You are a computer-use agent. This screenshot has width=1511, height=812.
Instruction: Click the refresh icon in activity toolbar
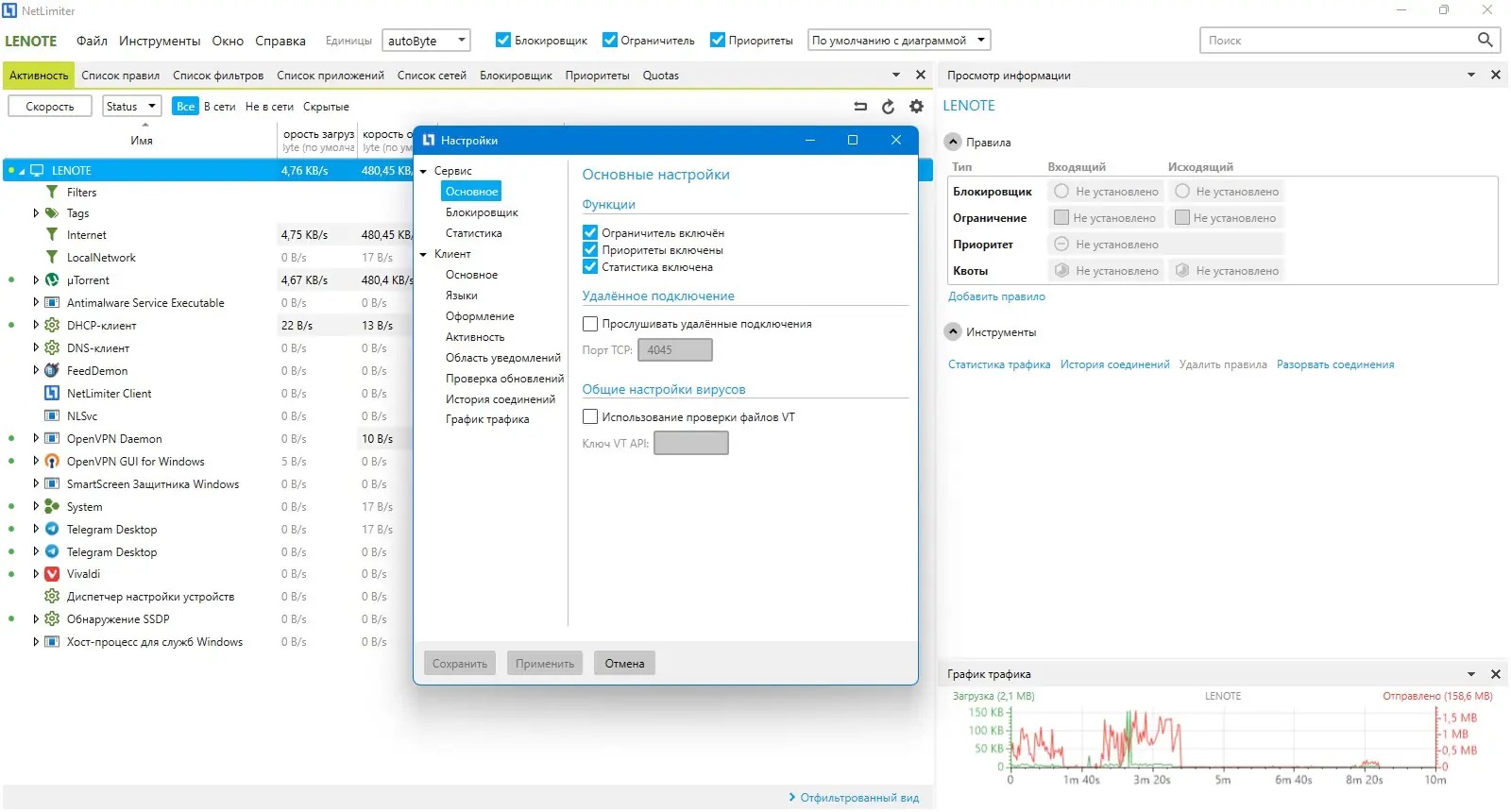pyautogui.click(x=888, y=107)
